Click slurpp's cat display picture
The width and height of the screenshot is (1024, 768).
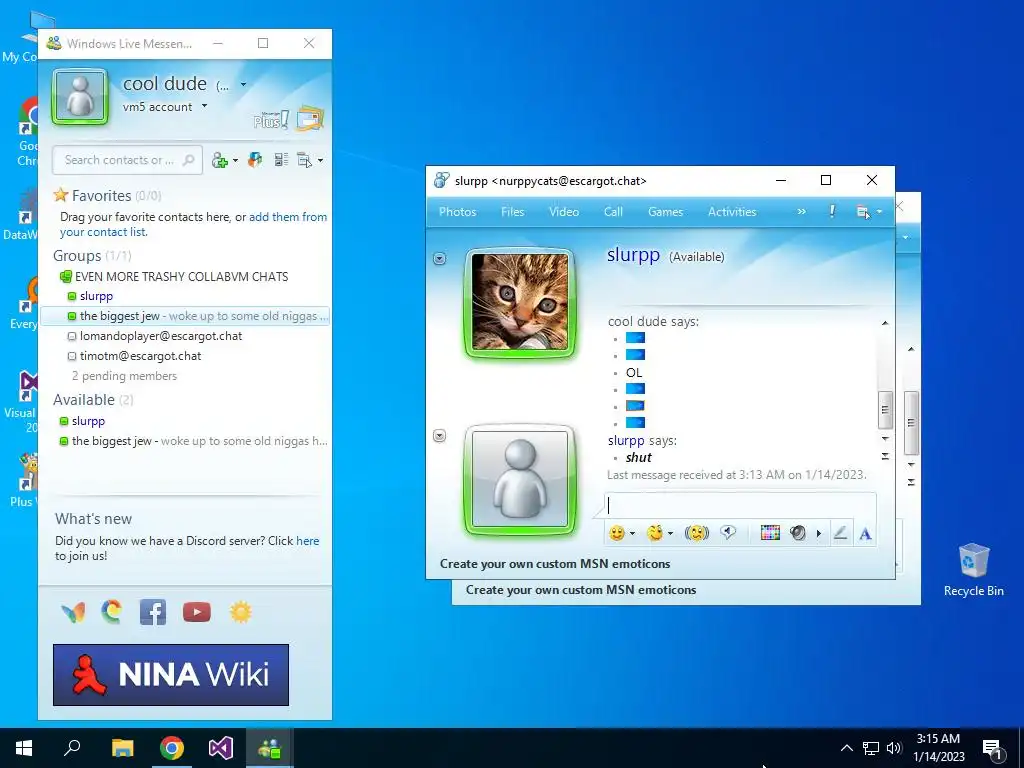[x=520, y=302]
